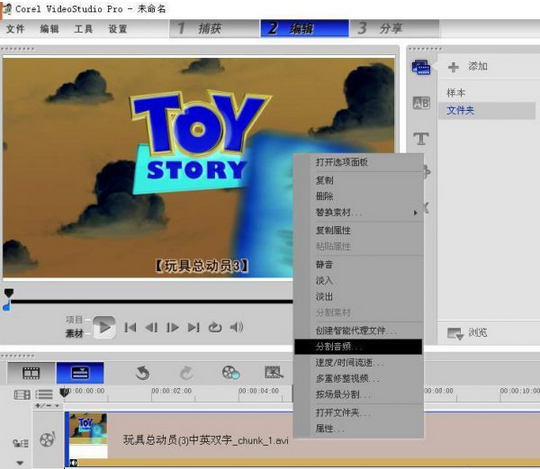Select the 样本 library entry

click(x=456, y=93)
